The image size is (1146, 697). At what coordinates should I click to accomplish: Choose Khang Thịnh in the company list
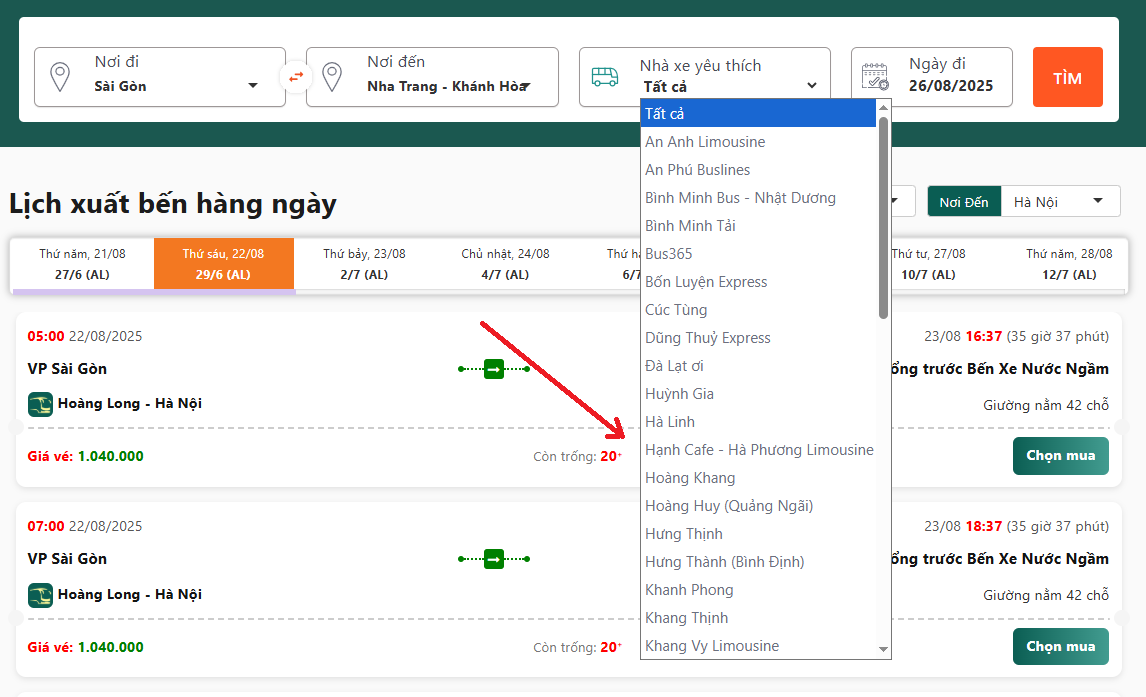758,618
